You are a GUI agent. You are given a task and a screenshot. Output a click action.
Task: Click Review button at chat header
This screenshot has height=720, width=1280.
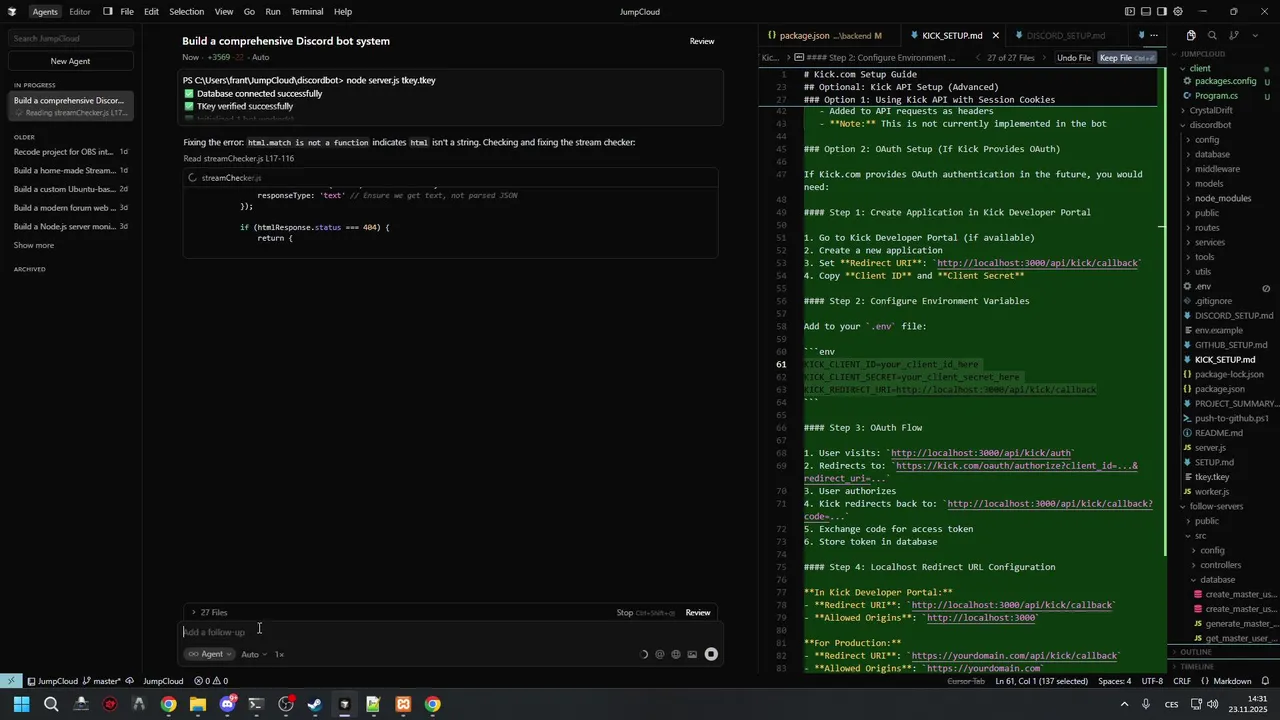tap(702, 41)
